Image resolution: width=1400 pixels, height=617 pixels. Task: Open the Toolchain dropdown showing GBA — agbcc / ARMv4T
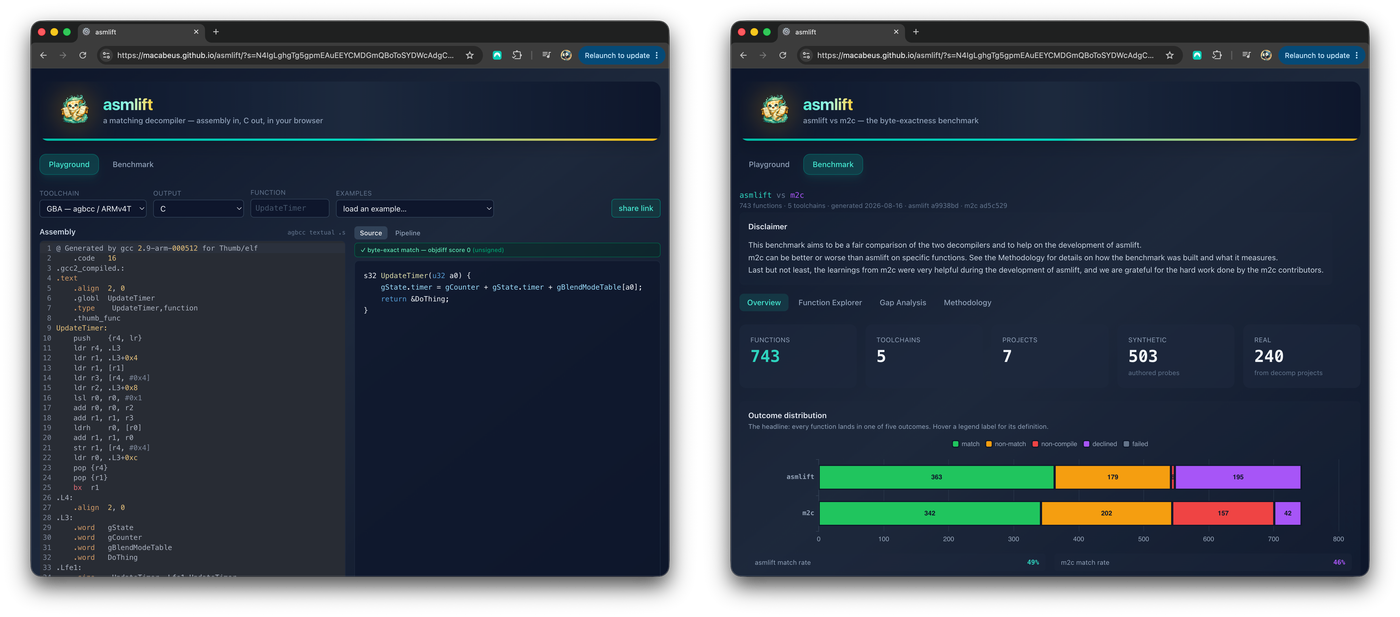[93, 208]
